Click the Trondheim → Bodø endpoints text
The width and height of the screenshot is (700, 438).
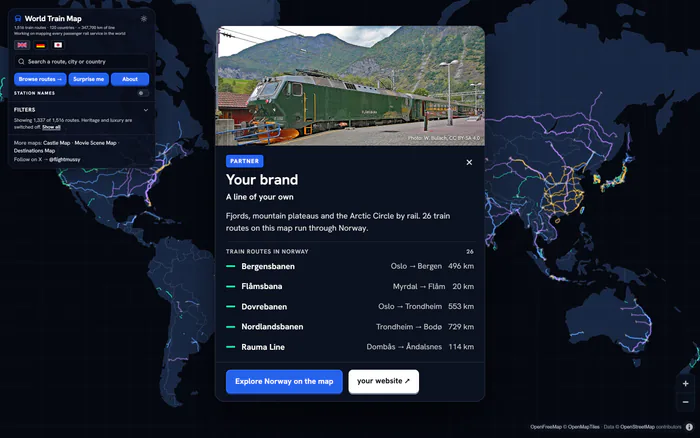(x=409, y=327)
